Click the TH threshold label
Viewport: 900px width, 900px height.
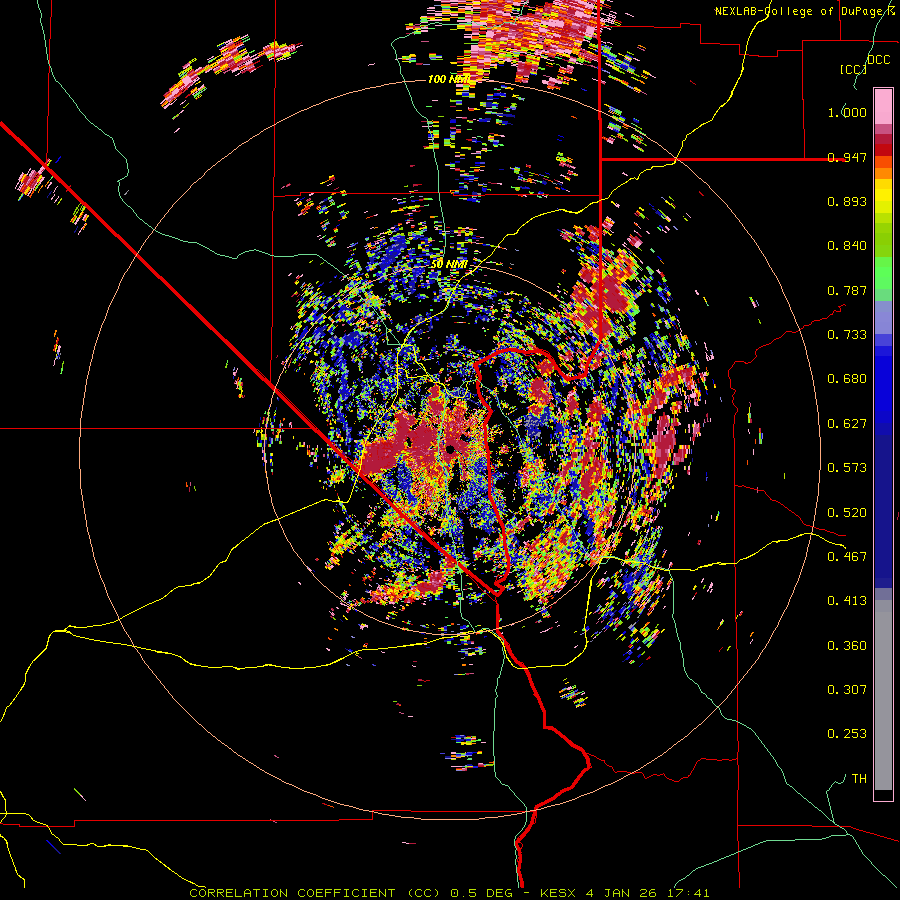859,779
